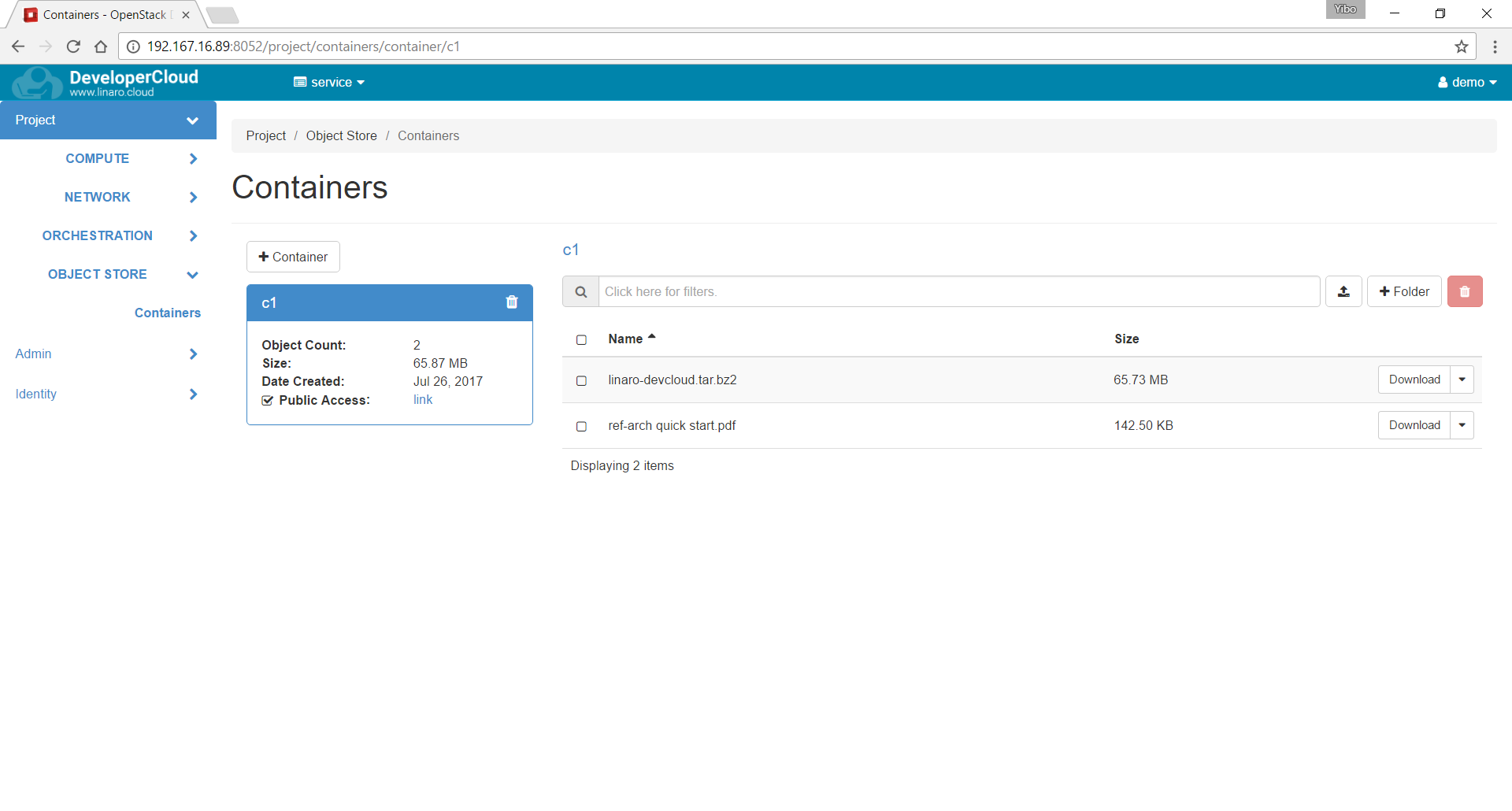
Task: Click the red delete objects trash button
Action: click(1465, 291)
